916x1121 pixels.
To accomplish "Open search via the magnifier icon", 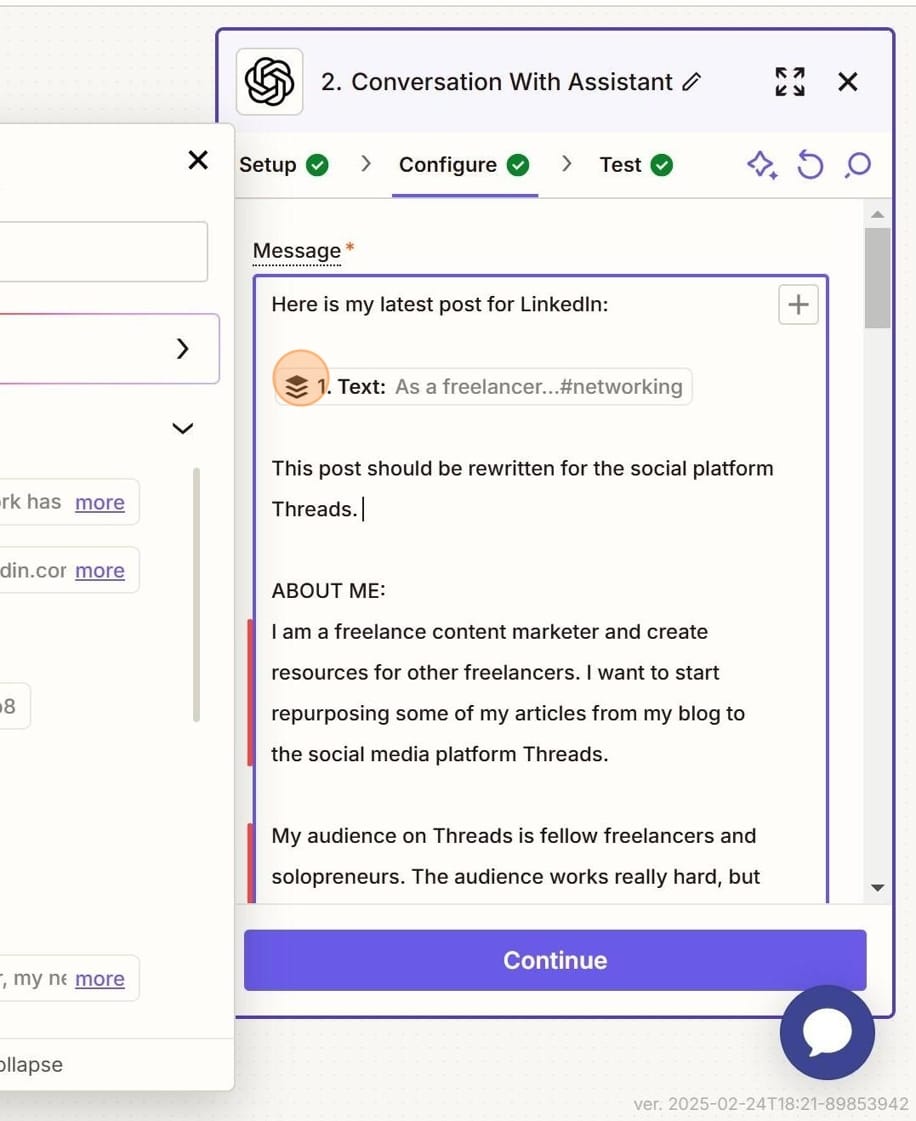I will [858, 165].
